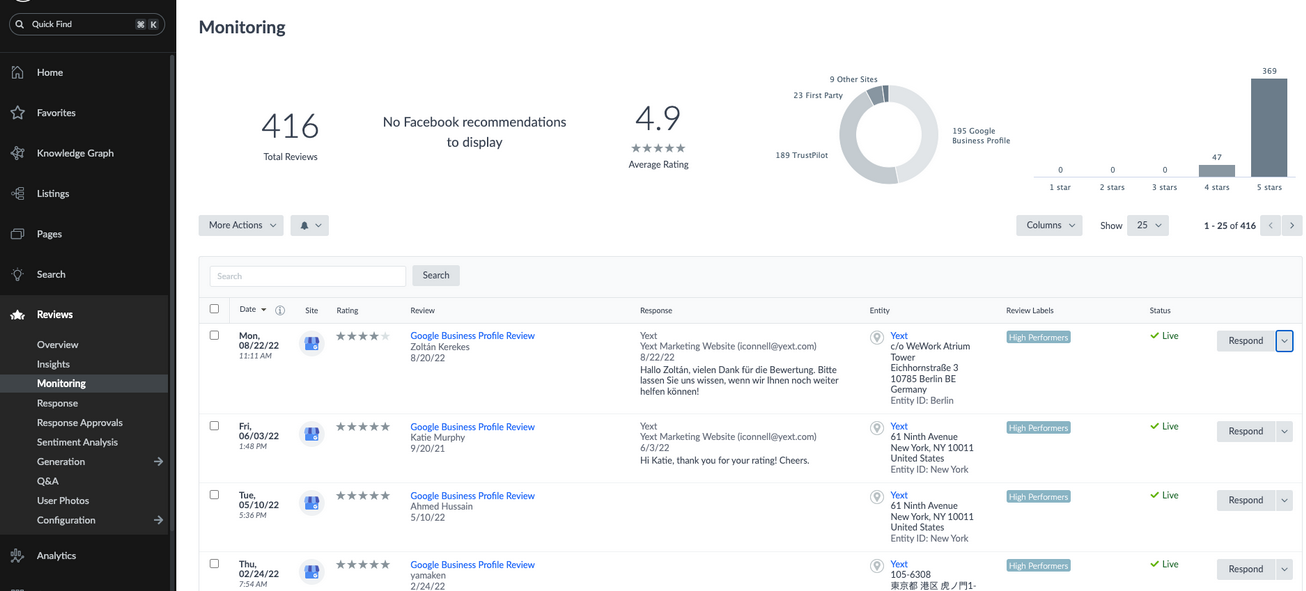The image size is (1306, 591).
Task: Expand Respond options for Zoltán Kerekes review
Action: tap(1285, 341)
